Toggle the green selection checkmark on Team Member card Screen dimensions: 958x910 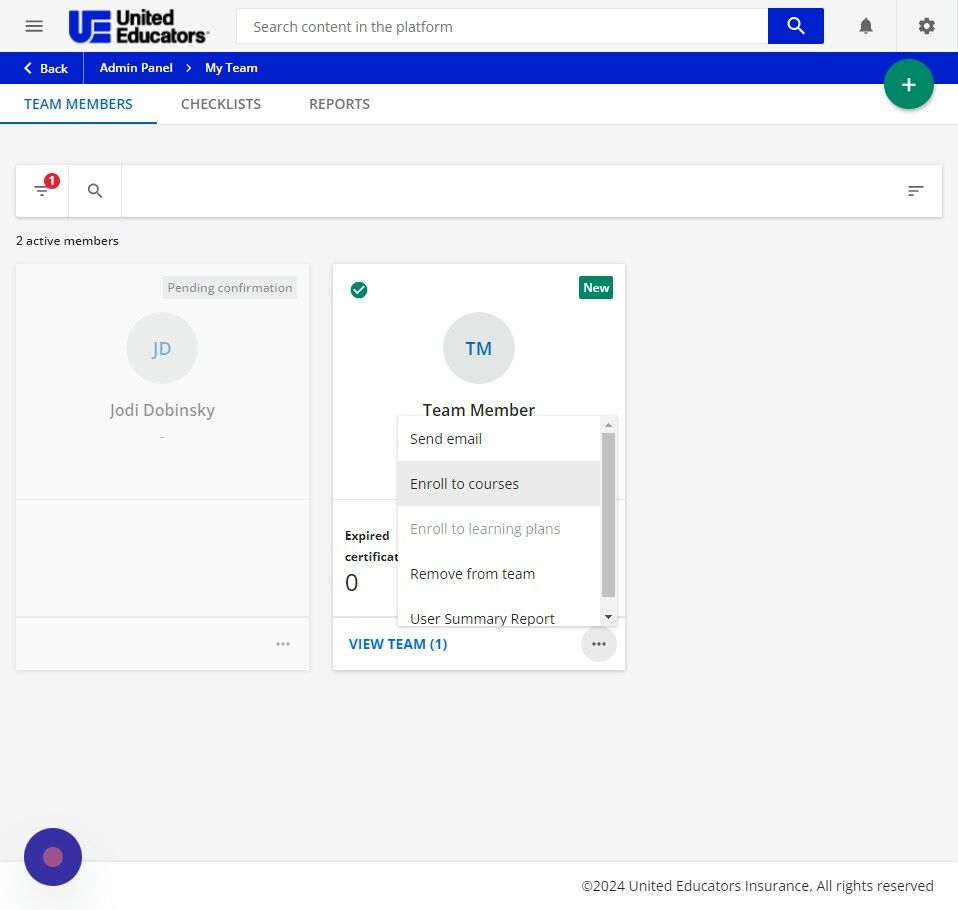pos(359,290)
